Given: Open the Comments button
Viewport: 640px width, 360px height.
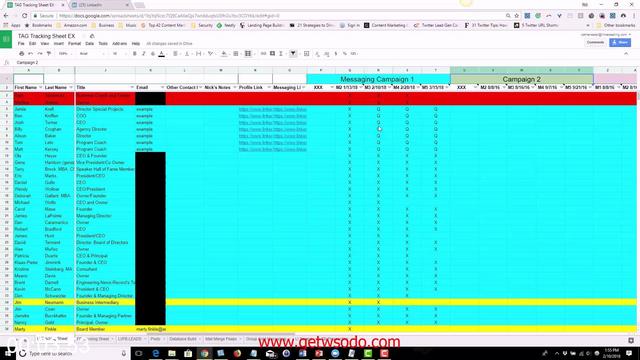Looking at the screenshot, I should pos(595,42).
